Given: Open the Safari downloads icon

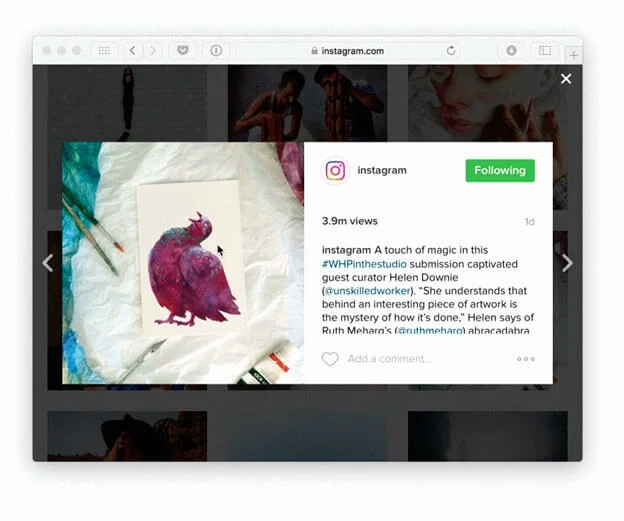Looking at the screenshot, I should (x=511, y=50).
